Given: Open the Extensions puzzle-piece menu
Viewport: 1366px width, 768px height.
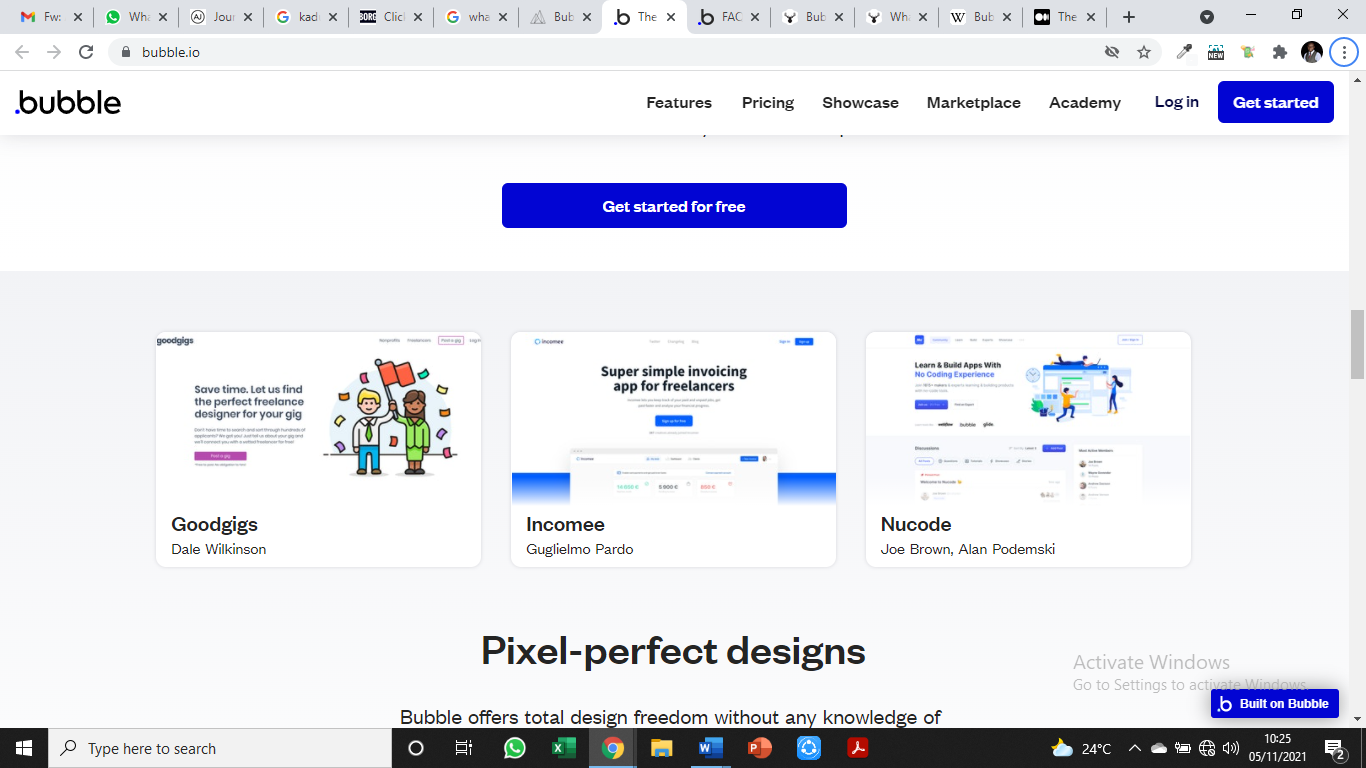Looking at the screenshot, I should 1280,52.
